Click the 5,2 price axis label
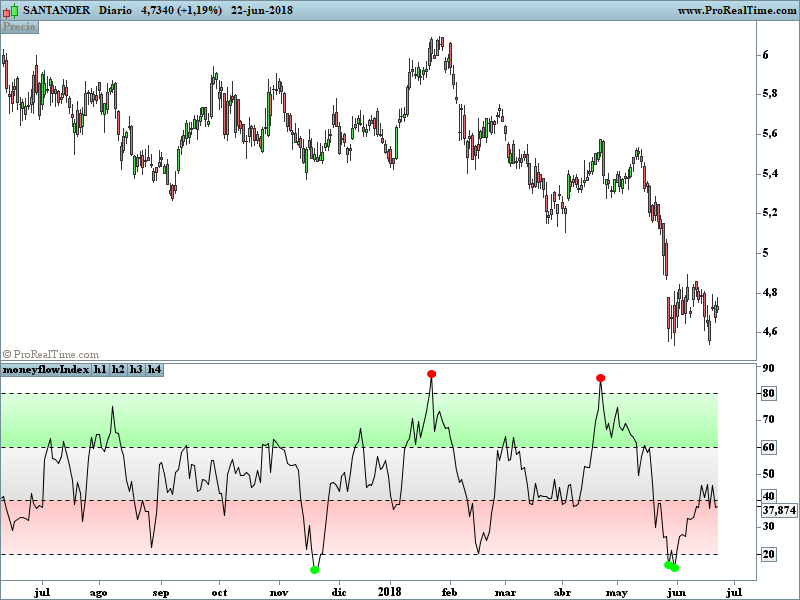The image size is (800, 600). tap(770, 213)
